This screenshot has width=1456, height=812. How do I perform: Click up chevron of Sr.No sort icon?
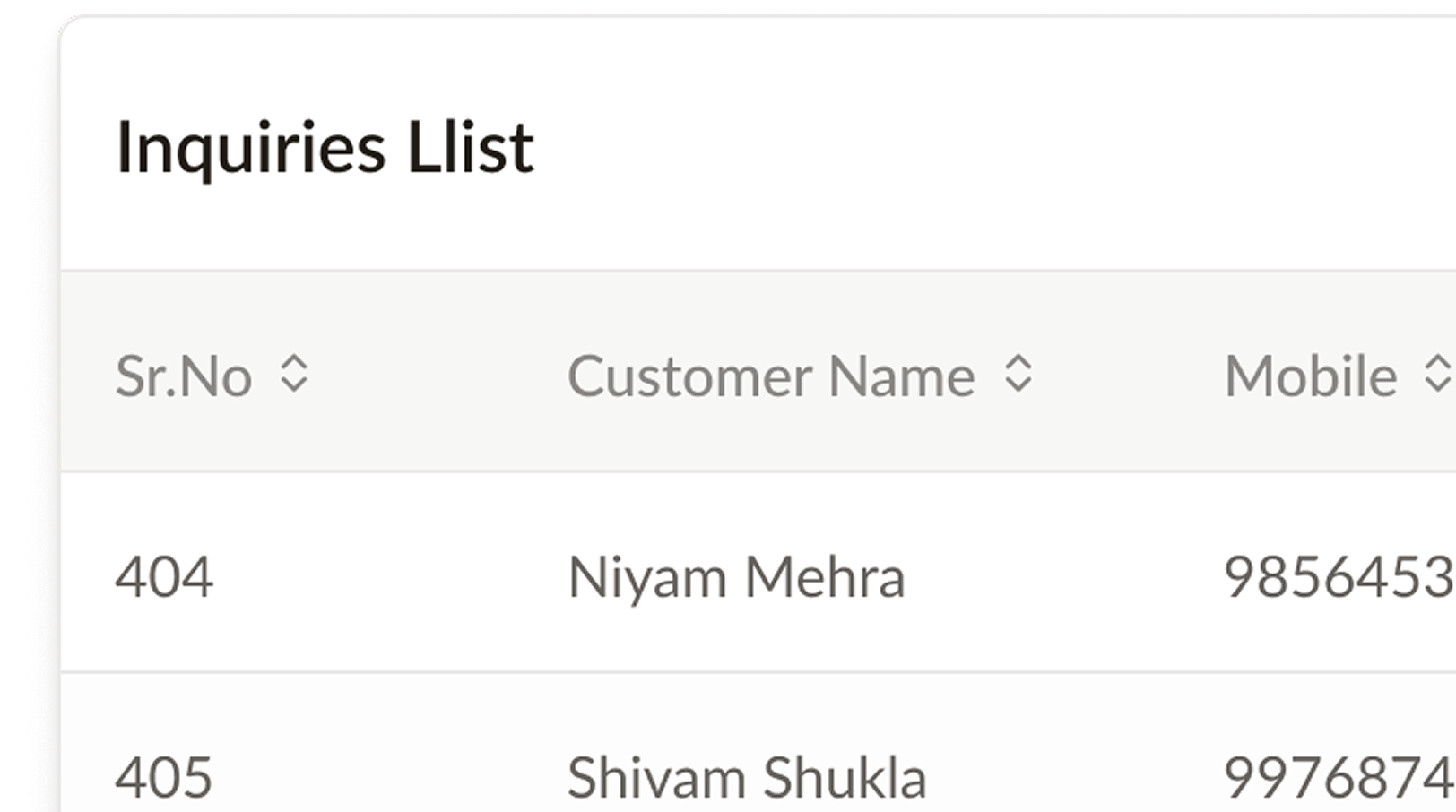tap(294, 362)
